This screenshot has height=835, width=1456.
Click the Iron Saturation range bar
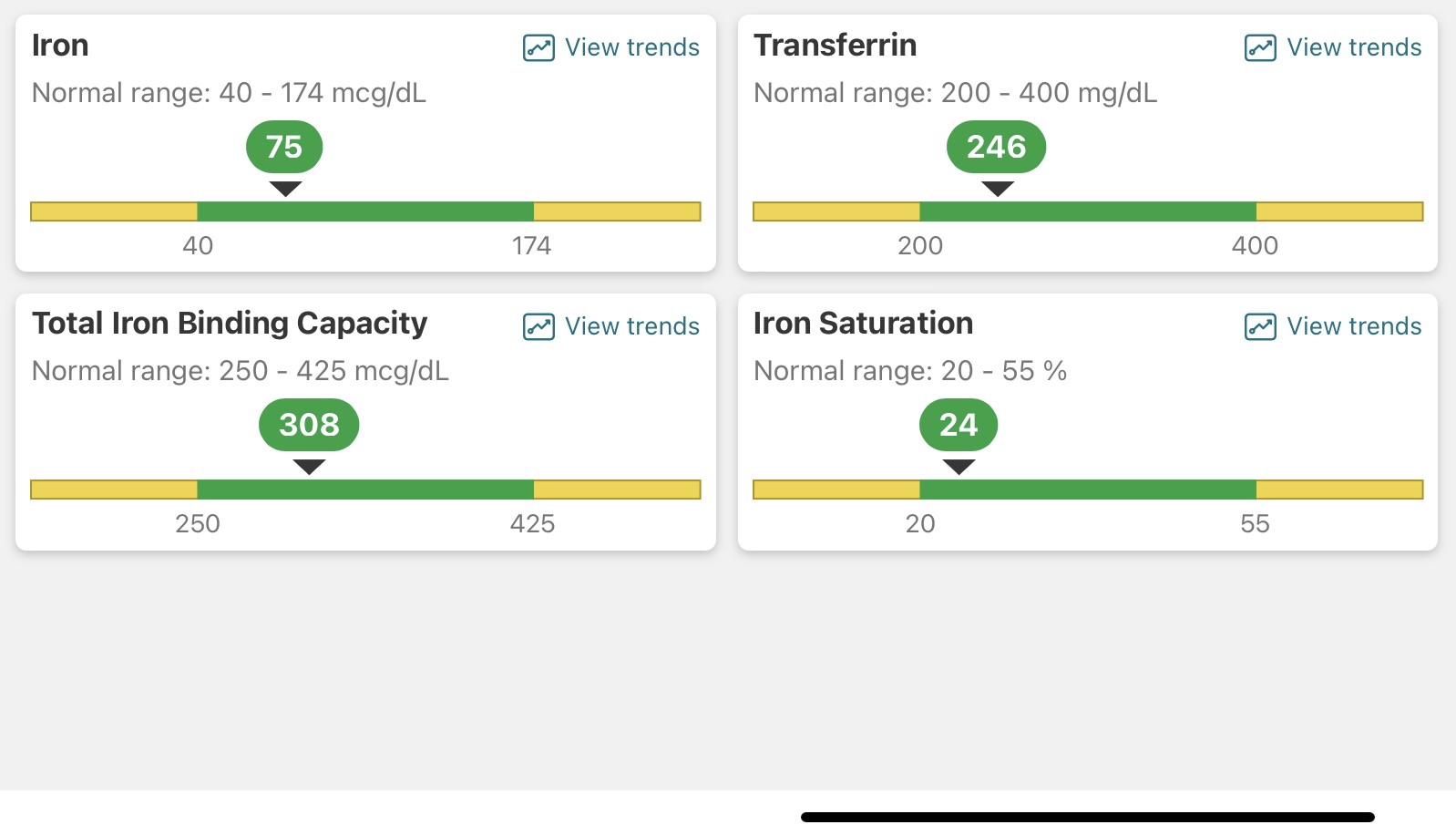(x=1088, y=490)
